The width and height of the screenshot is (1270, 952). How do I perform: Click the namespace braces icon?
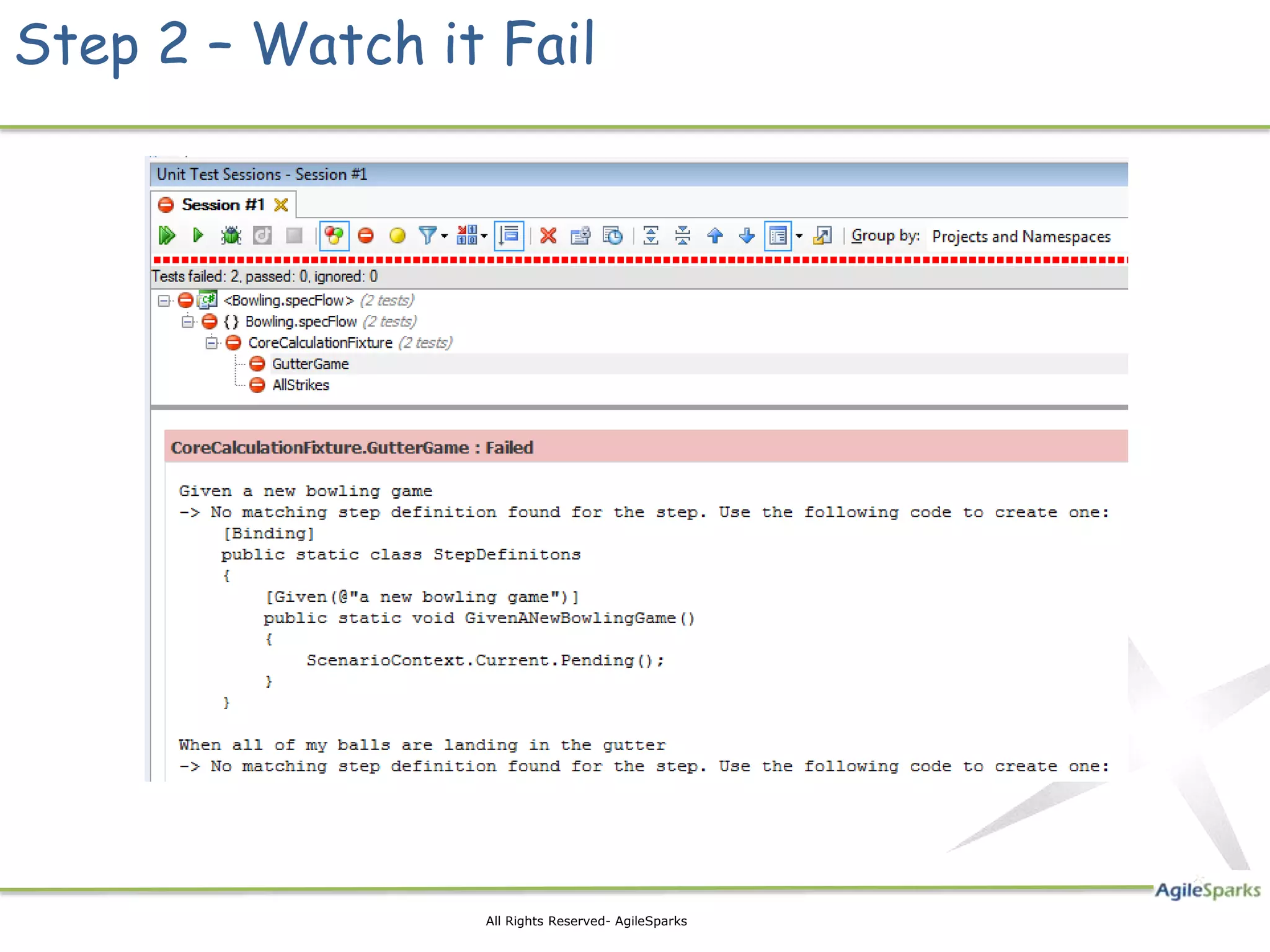pyautogui.click(x=231, y=322)
